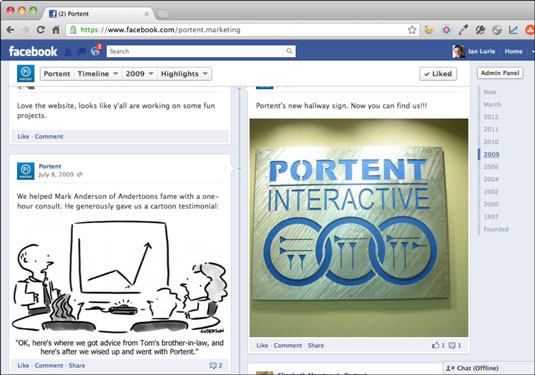Click Portent avatar on July 8 post
Image resolution: width=535 pixels, height=375 pixels.
[26, 171]
